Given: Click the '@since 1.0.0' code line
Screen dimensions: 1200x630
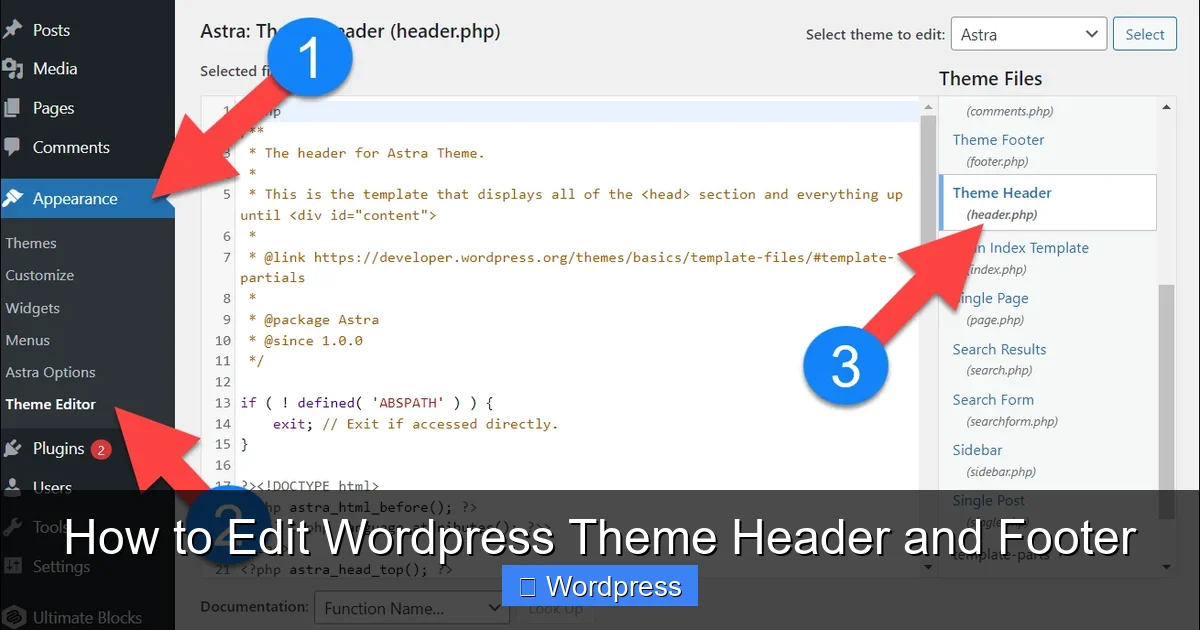Looking at the screenshot, I should pos(305,340).
